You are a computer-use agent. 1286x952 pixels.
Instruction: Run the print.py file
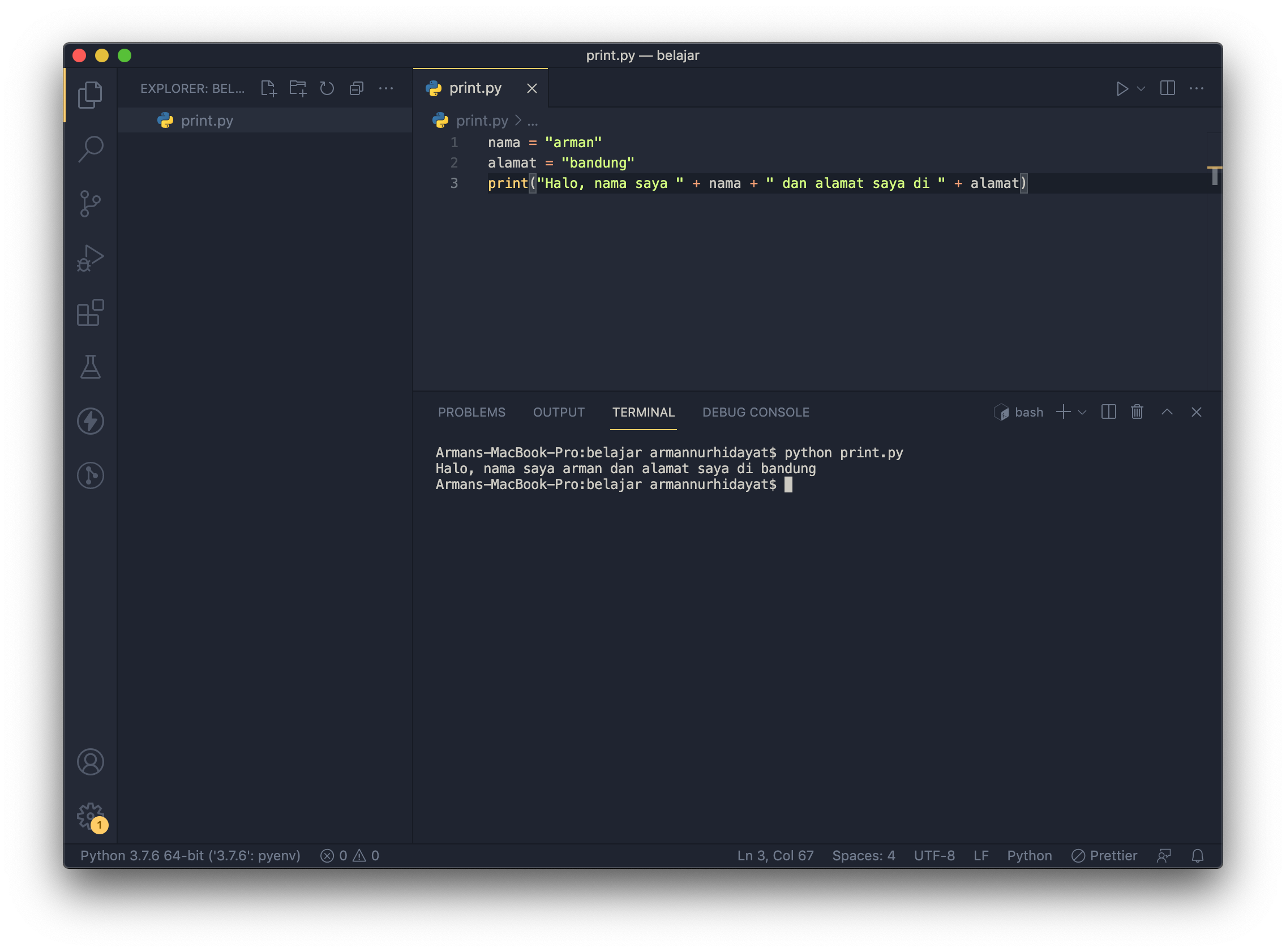point(1122,88)
